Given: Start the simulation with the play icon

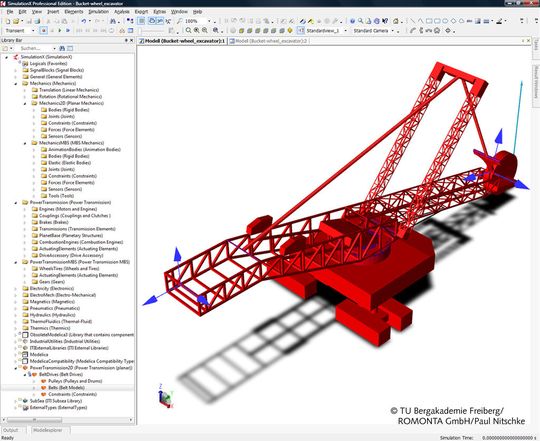Looking at the screenshot, I should (60, 31).
